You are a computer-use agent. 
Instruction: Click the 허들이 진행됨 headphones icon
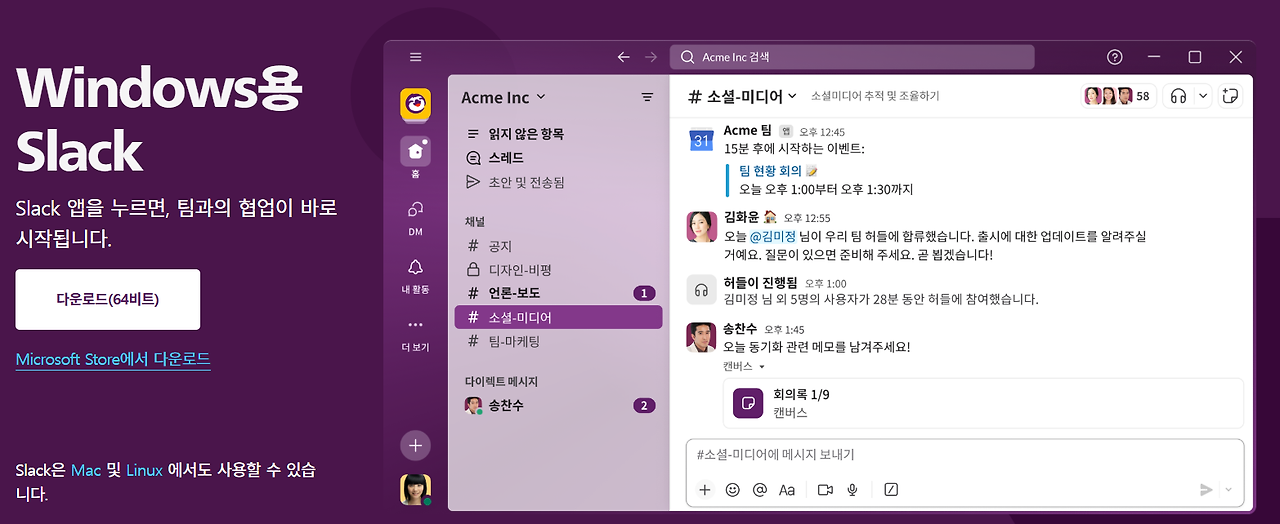701,290
